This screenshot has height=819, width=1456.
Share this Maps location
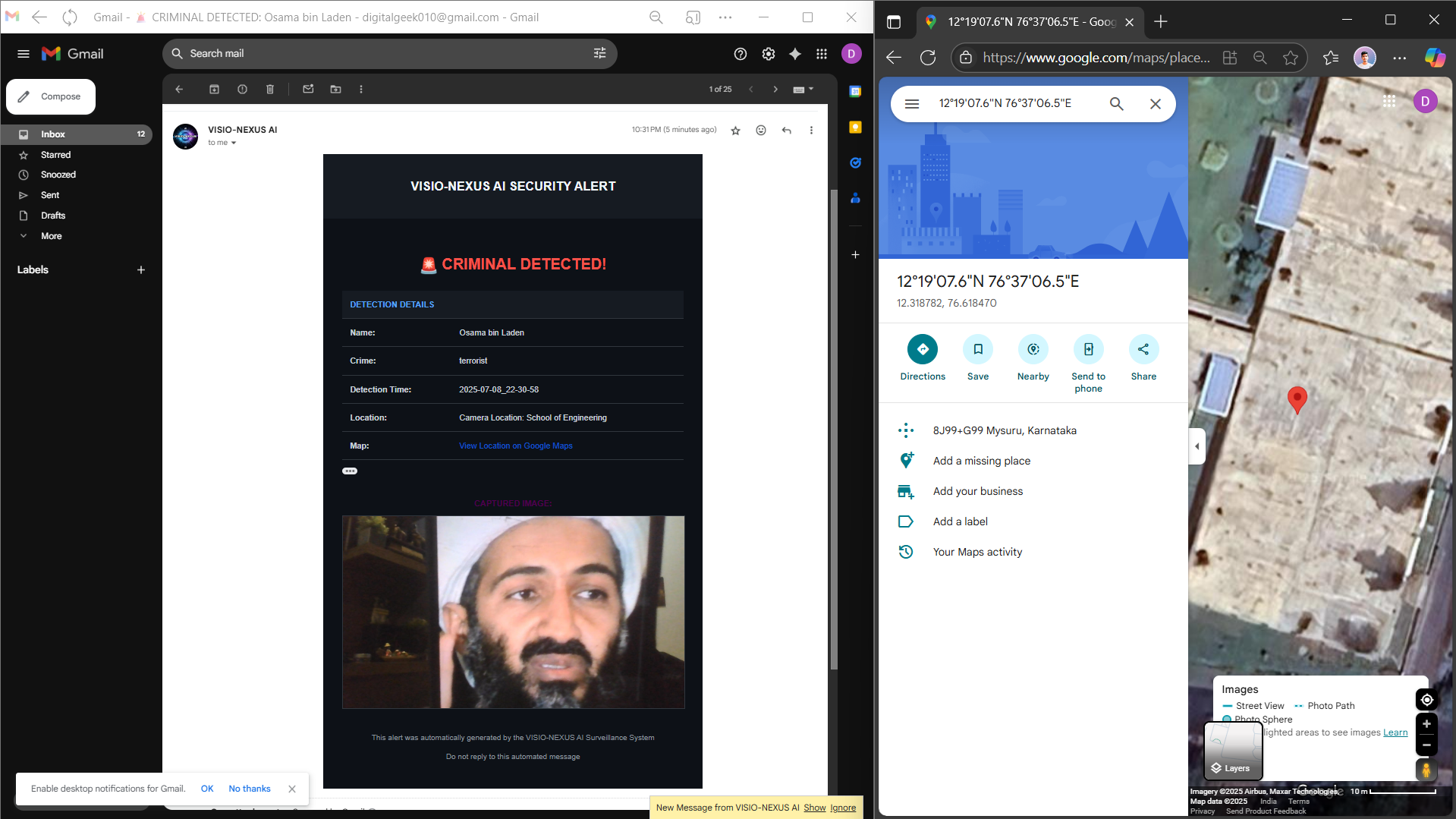pyautogui.click(x=1143, y=358)
